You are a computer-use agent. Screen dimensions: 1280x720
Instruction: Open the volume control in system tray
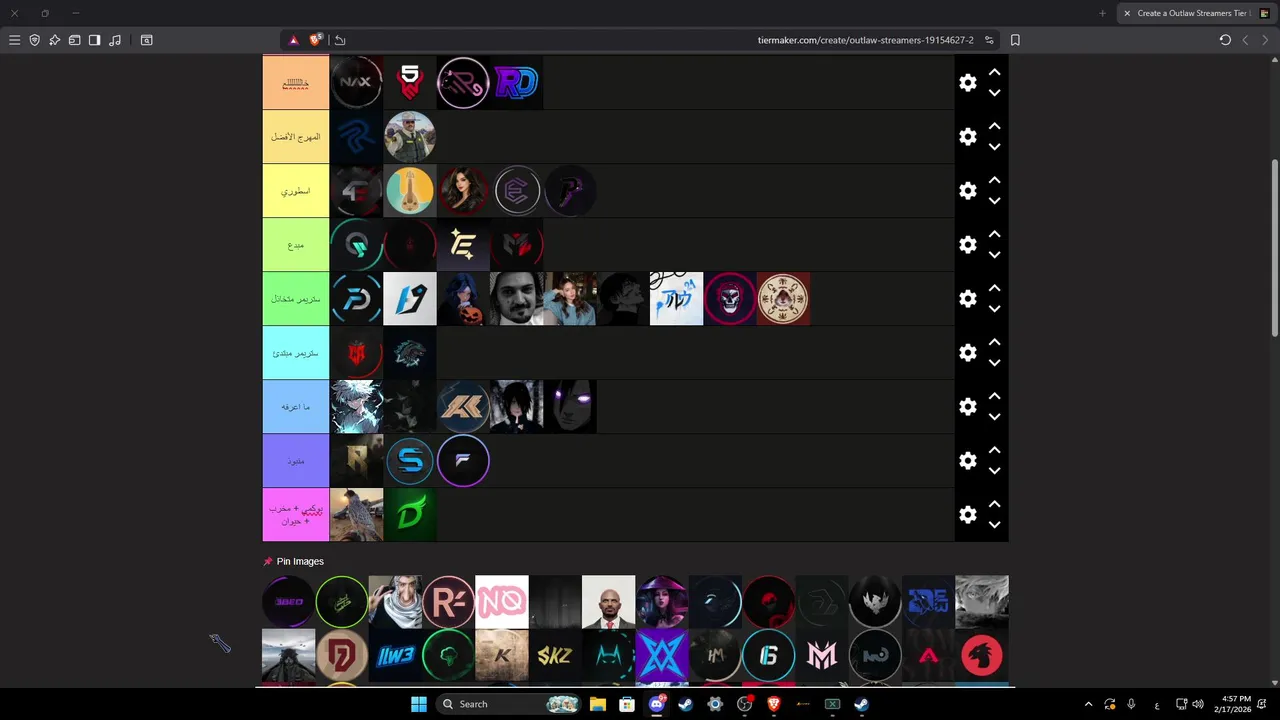[x=1198, y=704]
